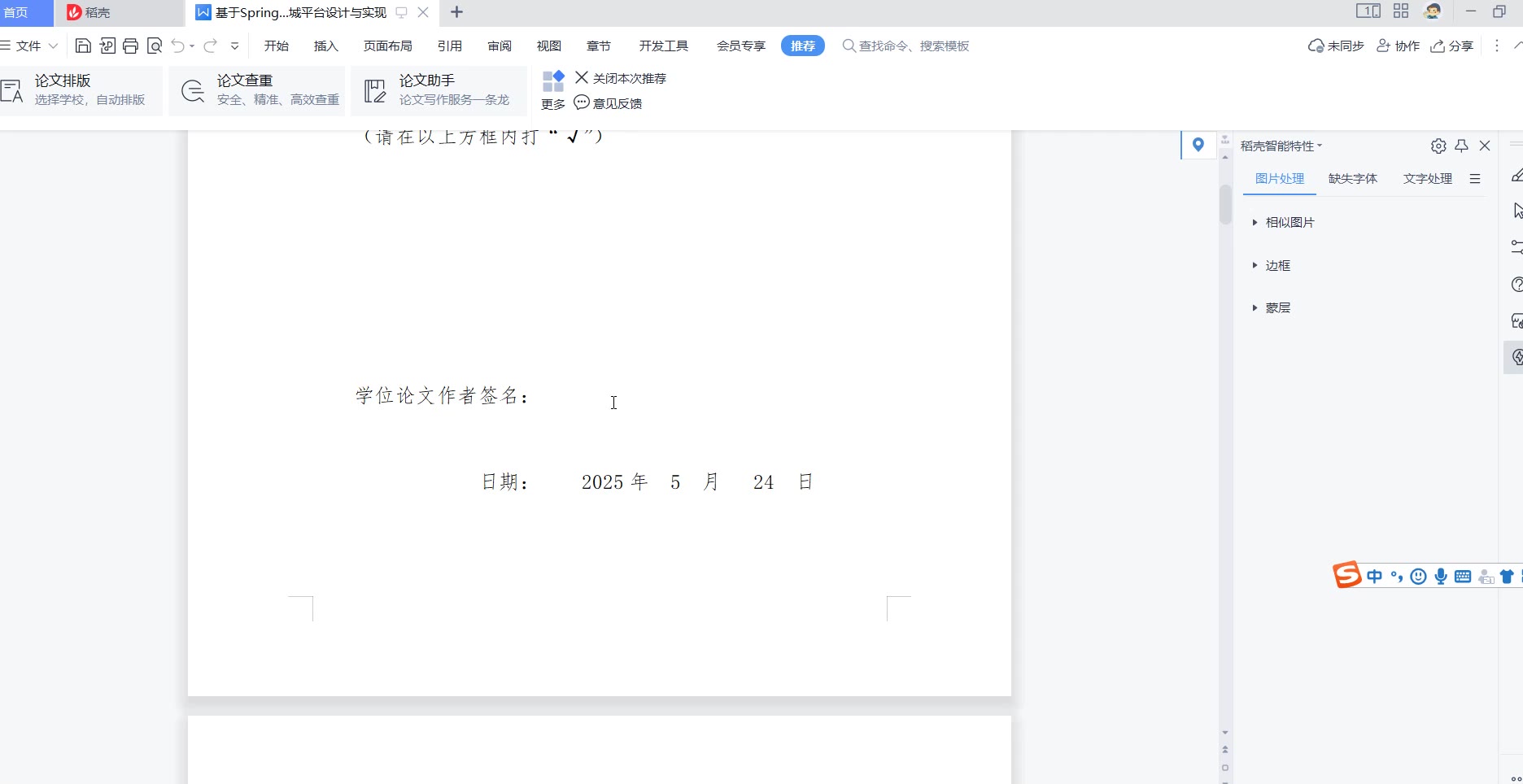Open Sogou emoji face icon

1418,577
